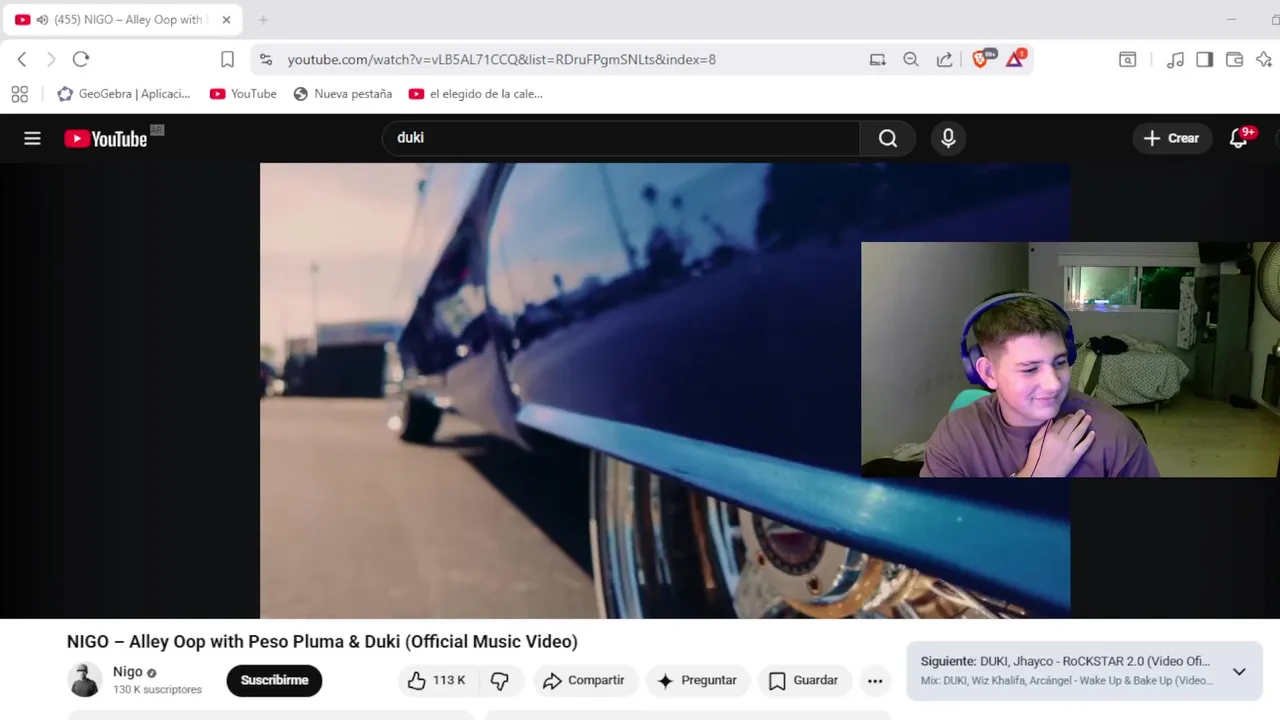The width and height of the screenshot is (1280, 720).
Task: Click the 130 K suscriptores text
Action: point(157,690)
